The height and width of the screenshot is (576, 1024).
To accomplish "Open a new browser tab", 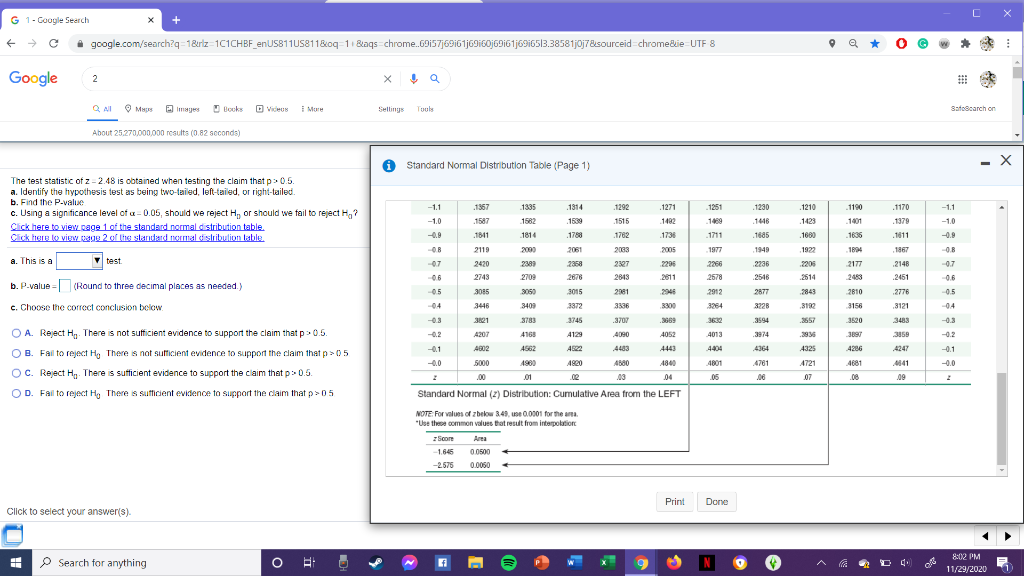I will point(176,20).
